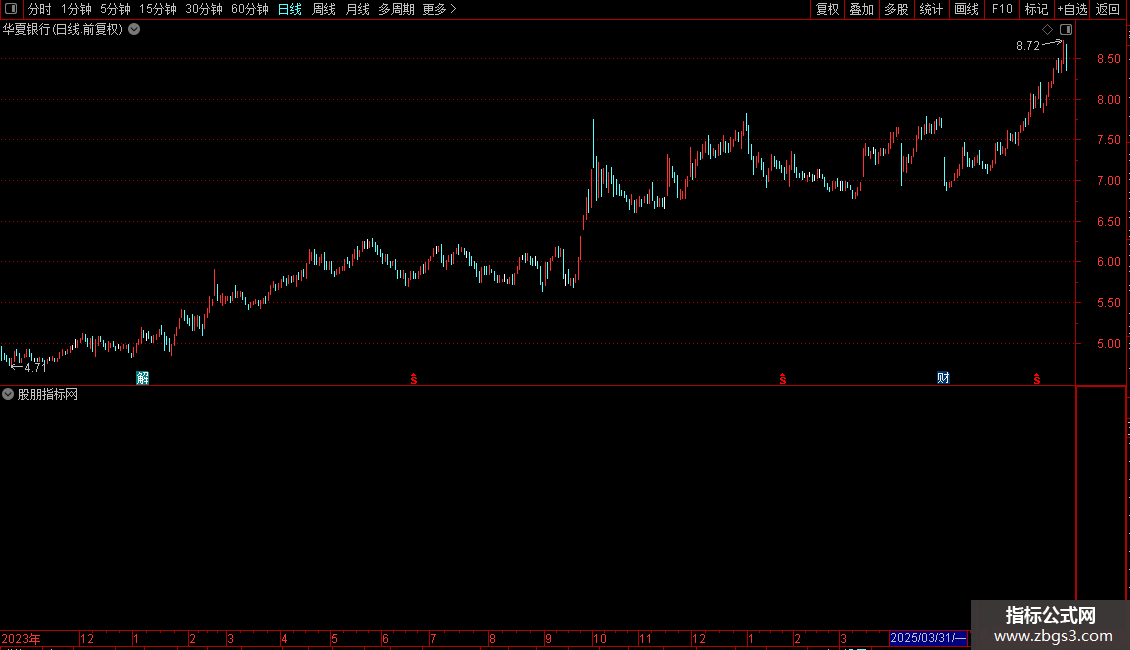This screenshot has height=650, width=1130.
Task: Open the 多股 multi-stock view
Action: (896, 9)
